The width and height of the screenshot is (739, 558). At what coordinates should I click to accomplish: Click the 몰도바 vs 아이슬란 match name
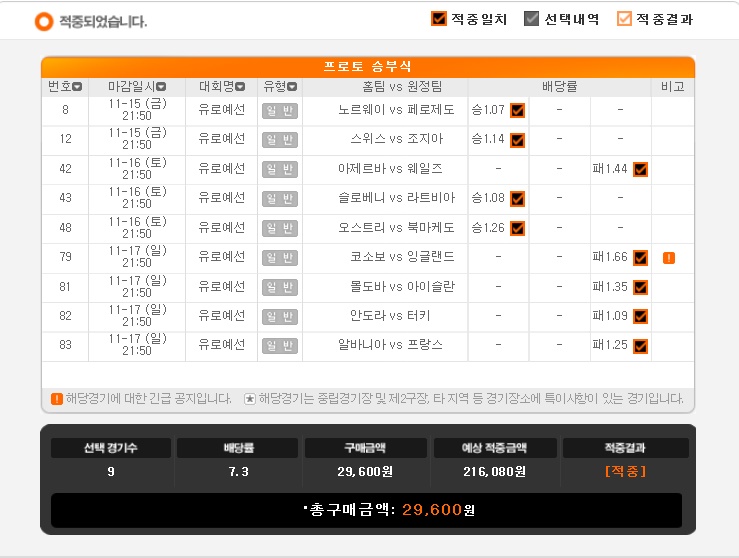[x=402, y=287]
